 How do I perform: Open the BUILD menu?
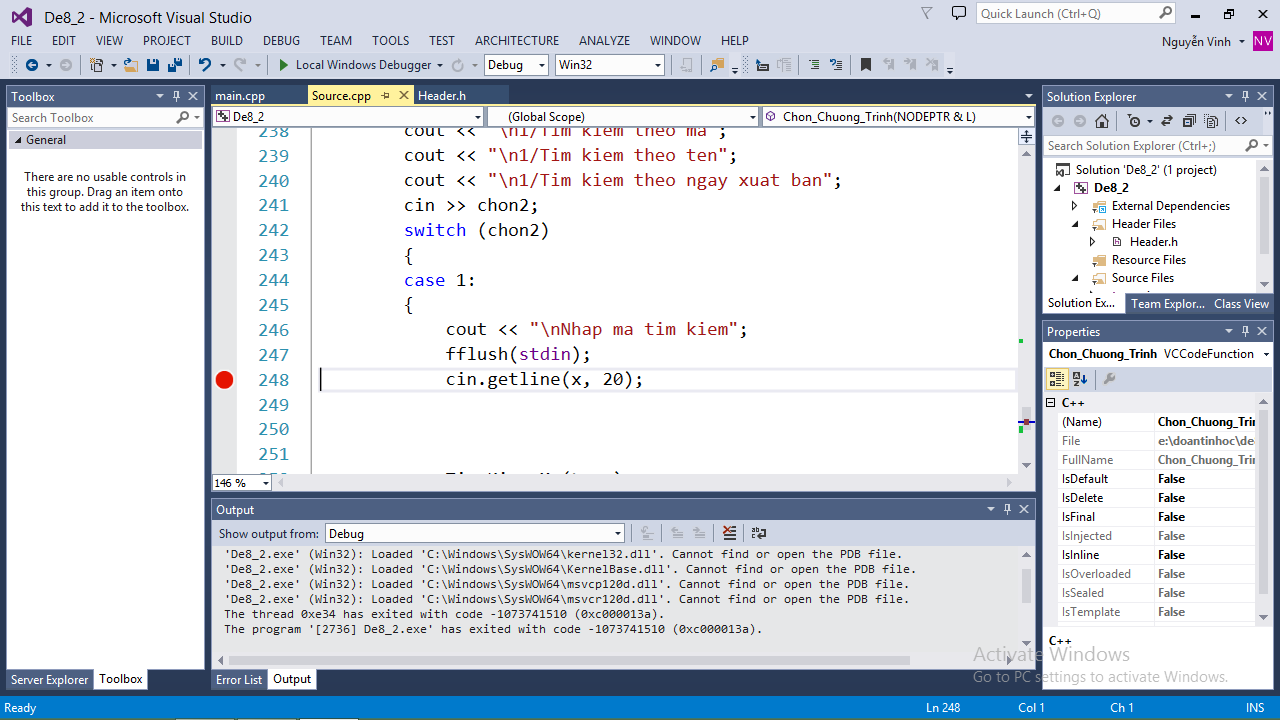pyautogui.click(x=226, y=41)
